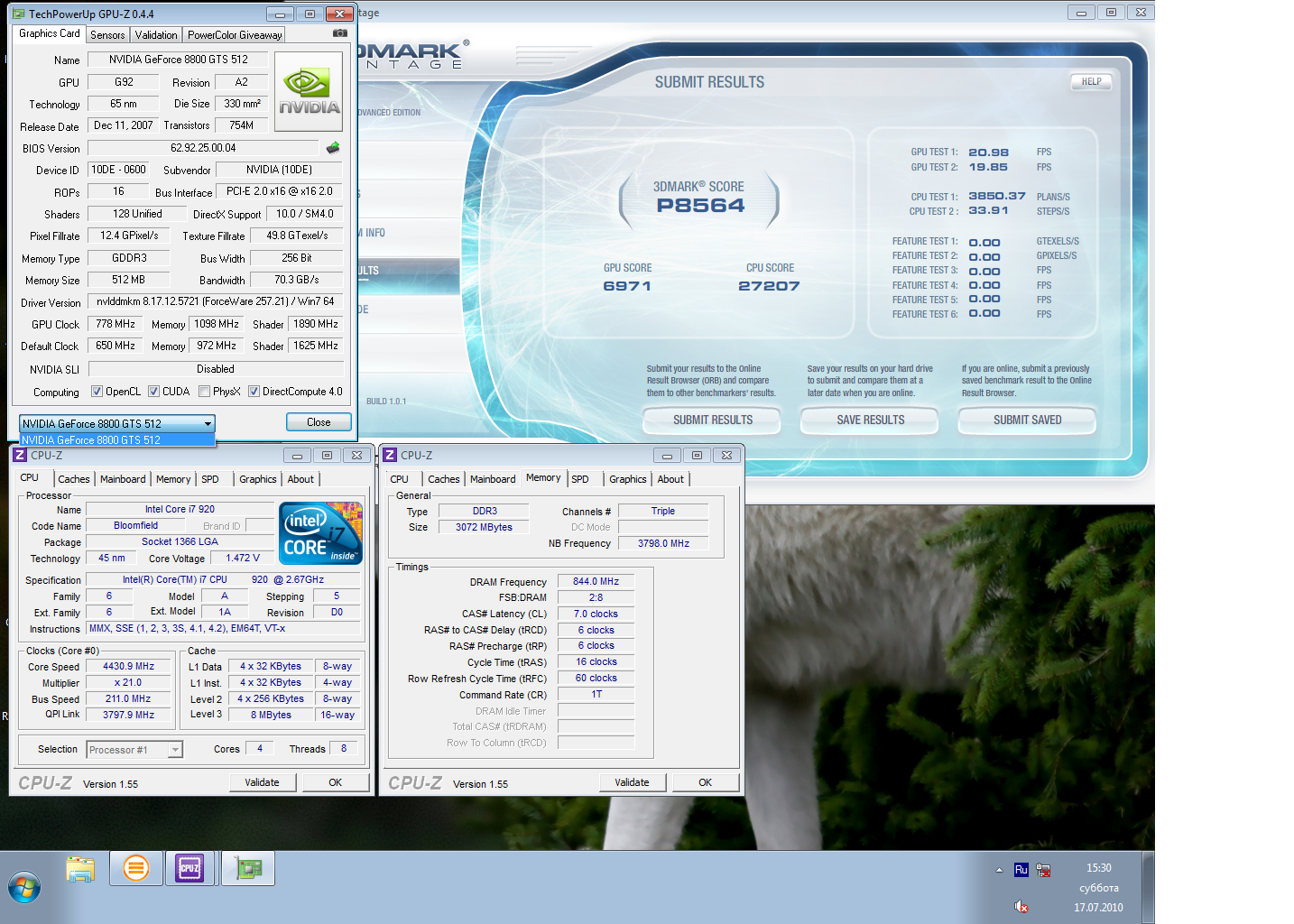The width and height of the screenshot is (1294, 924).
Task: Click the Driver Version field in GPU-Z
Action: [215, 301]
